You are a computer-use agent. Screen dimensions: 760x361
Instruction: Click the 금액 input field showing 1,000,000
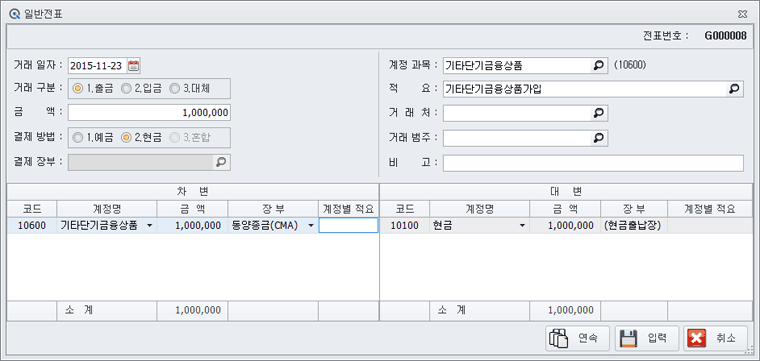pyautogui.click(x=149, y=113)
